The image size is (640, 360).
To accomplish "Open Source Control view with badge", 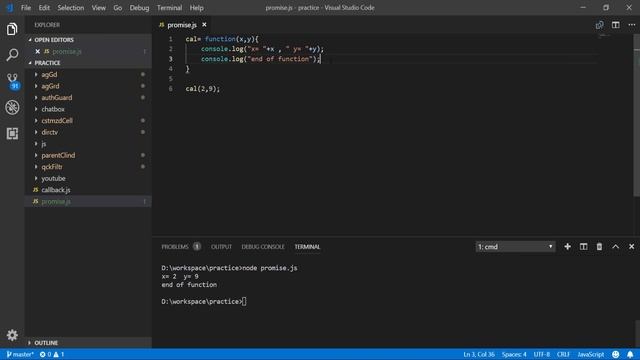I will coord(12,81).
